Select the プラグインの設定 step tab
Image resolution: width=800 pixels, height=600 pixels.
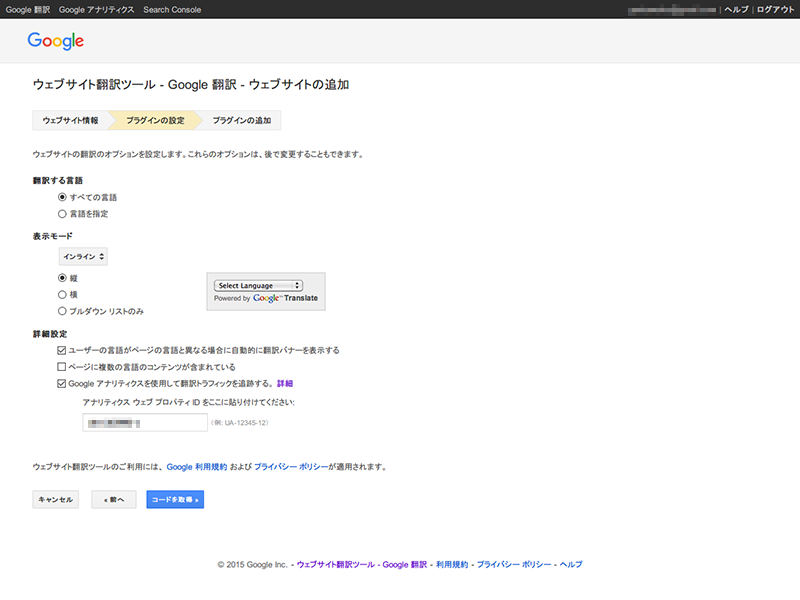tap(155, 120)
